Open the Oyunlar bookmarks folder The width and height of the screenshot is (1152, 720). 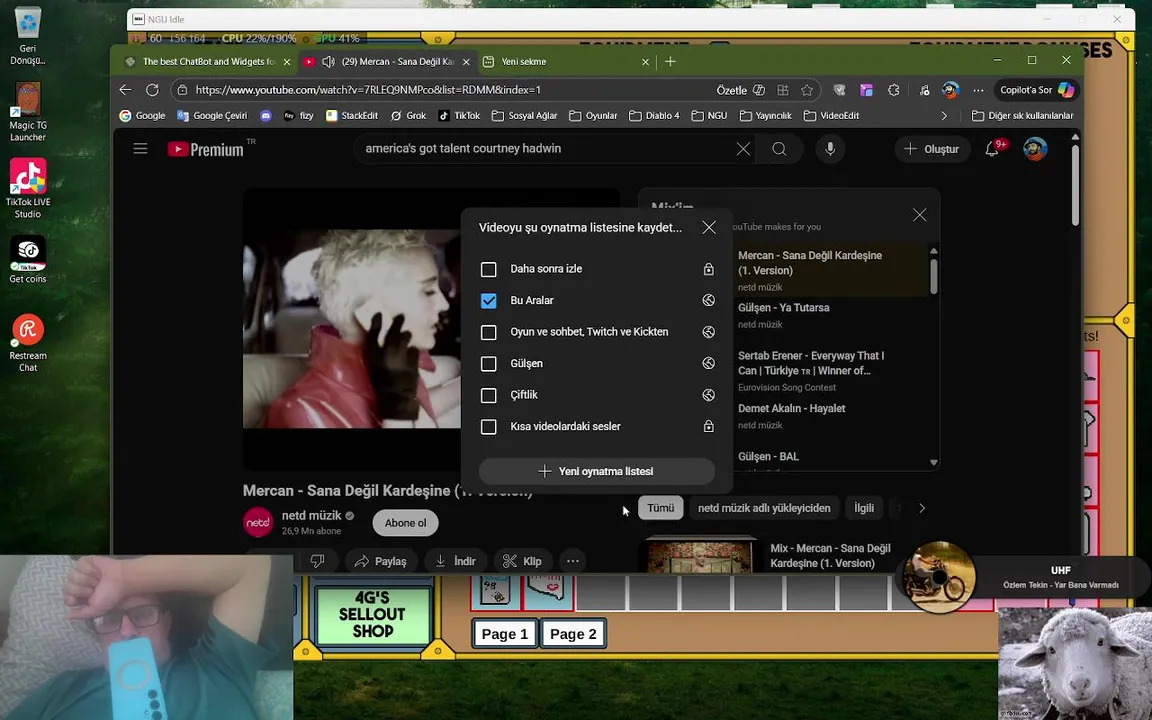click(593, 115)
